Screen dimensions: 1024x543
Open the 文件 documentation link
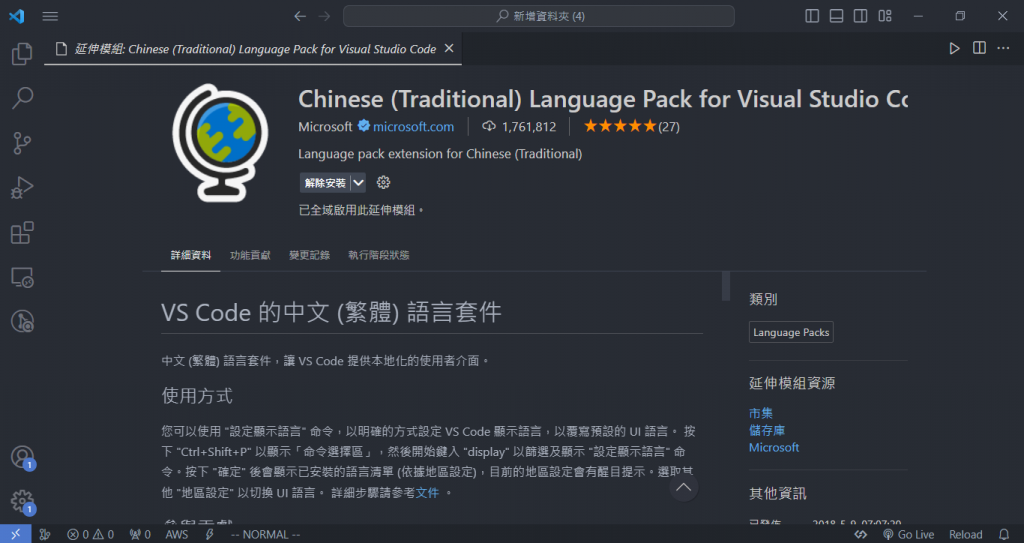pos(427,493)
